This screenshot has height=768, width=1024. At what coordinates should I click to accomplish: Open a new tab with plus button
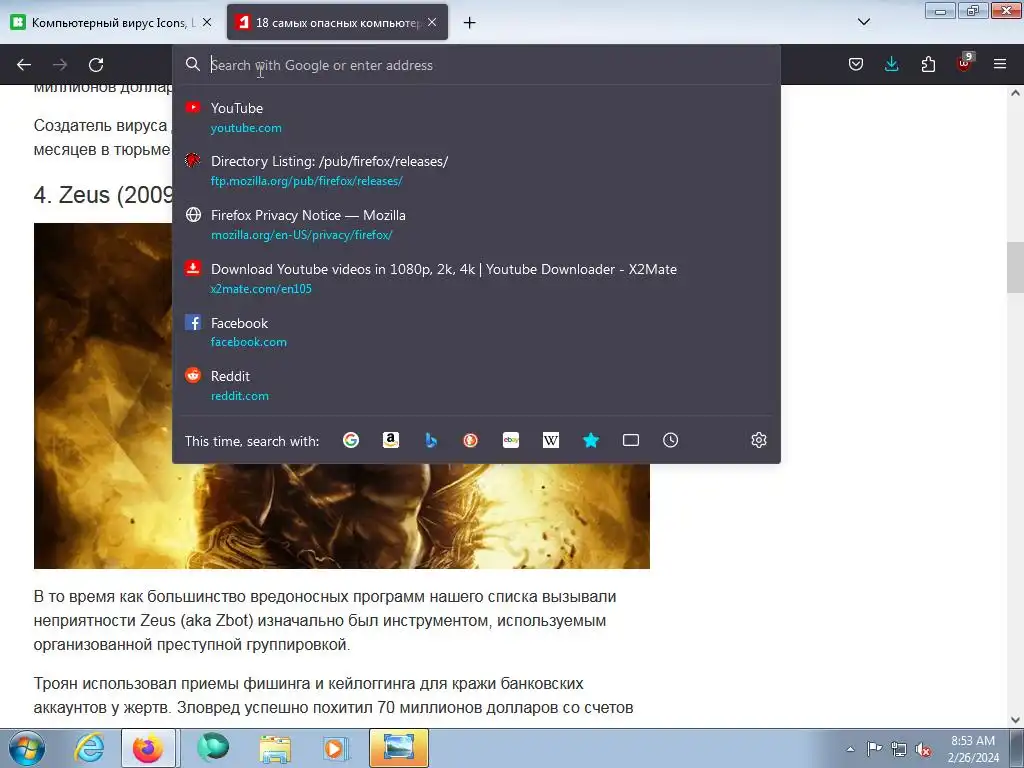pos(469,22)
